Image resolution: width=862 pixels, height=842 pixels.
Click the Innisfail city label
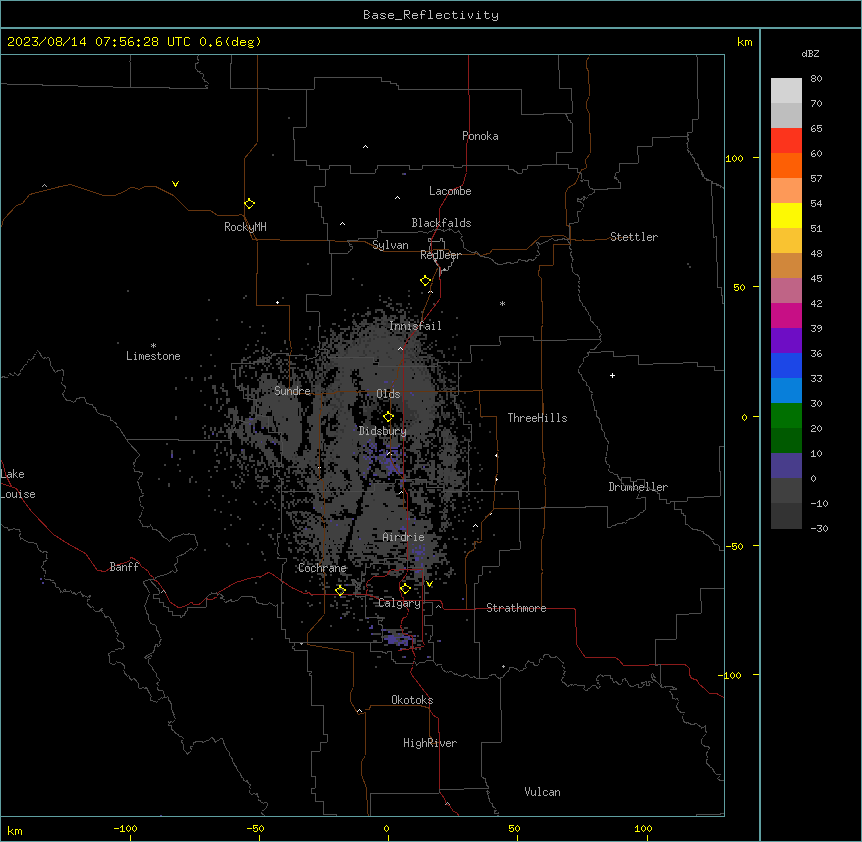click(x=415, y=326)
